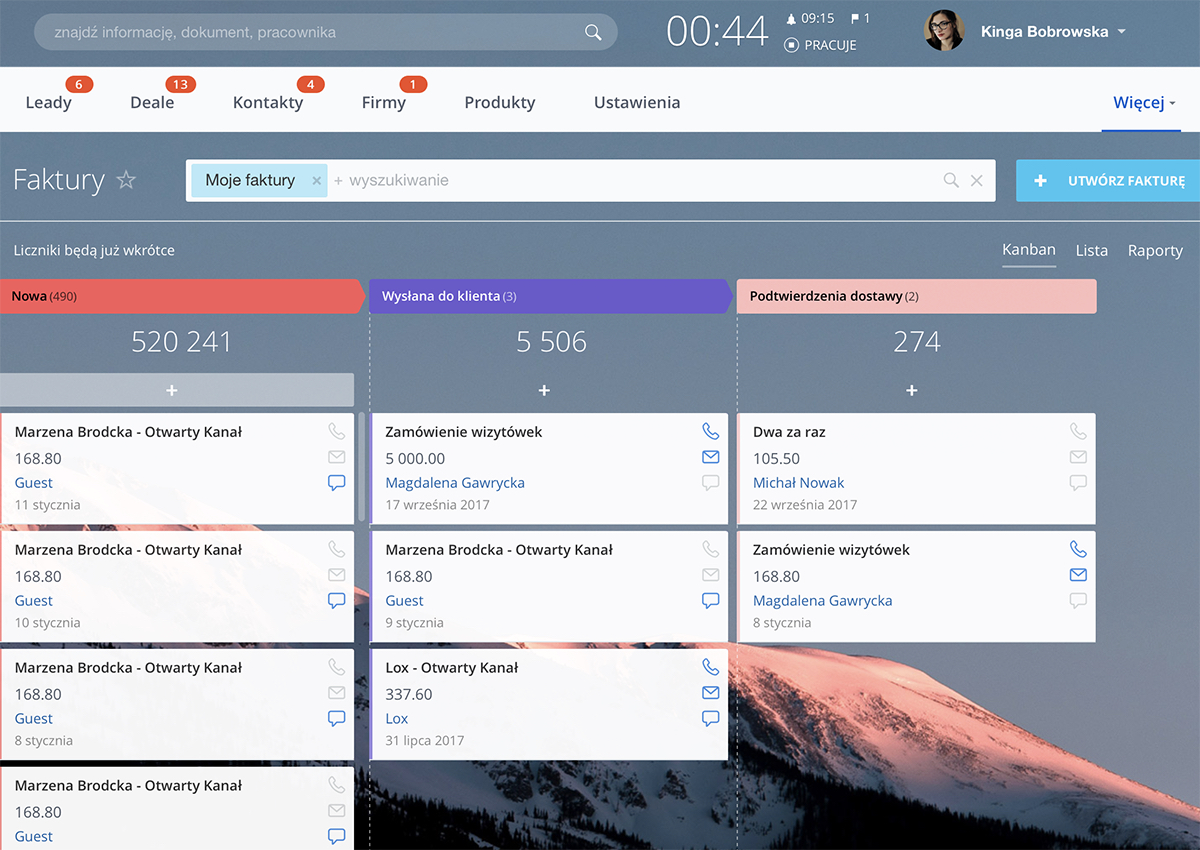Click the phone icon on Lox - Otwarty Kanał card

710,667
